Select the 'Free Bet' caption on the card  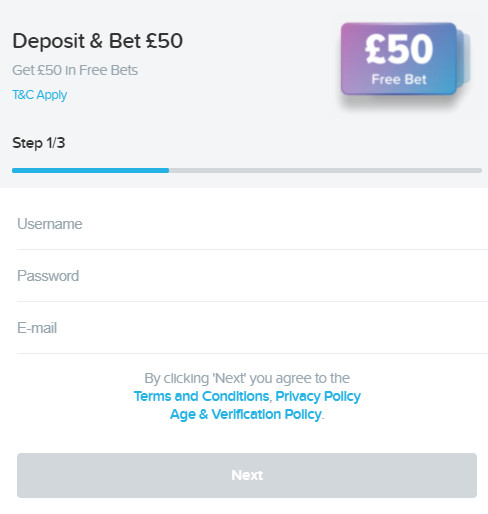(x=399, y=79)
